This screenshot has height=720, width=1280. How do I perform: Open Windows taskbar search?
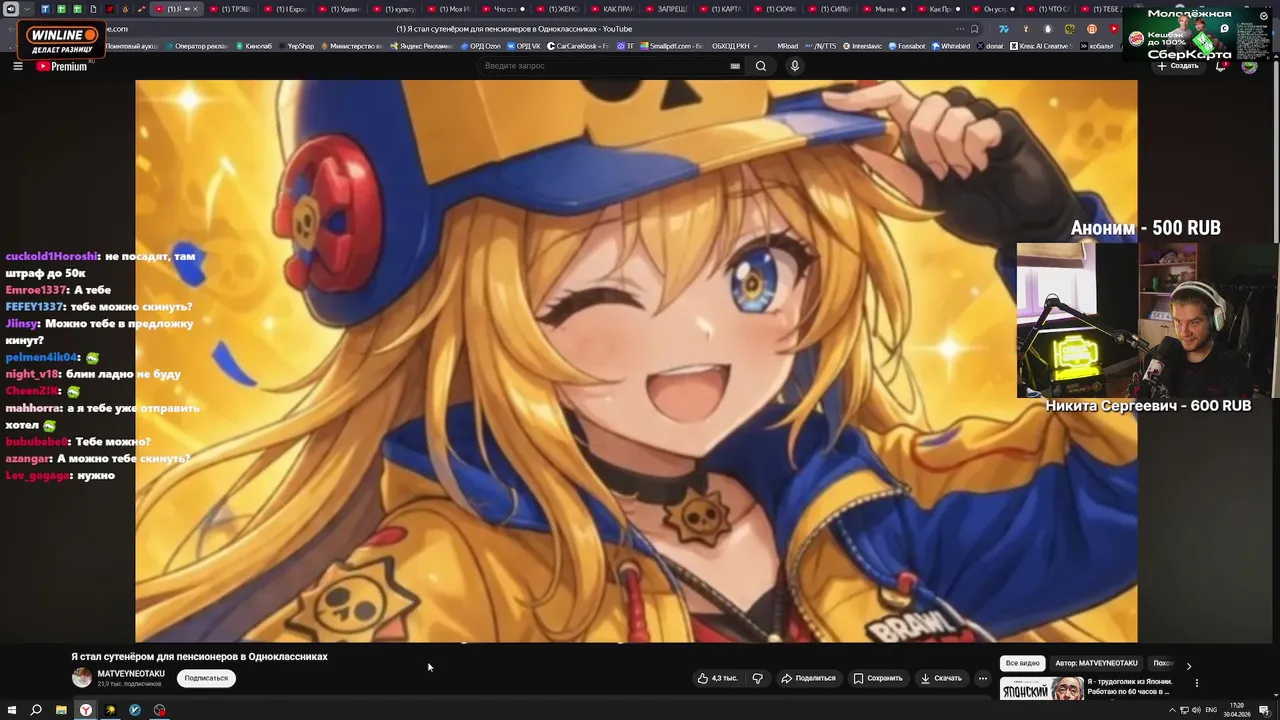click(x=36, y=710)
